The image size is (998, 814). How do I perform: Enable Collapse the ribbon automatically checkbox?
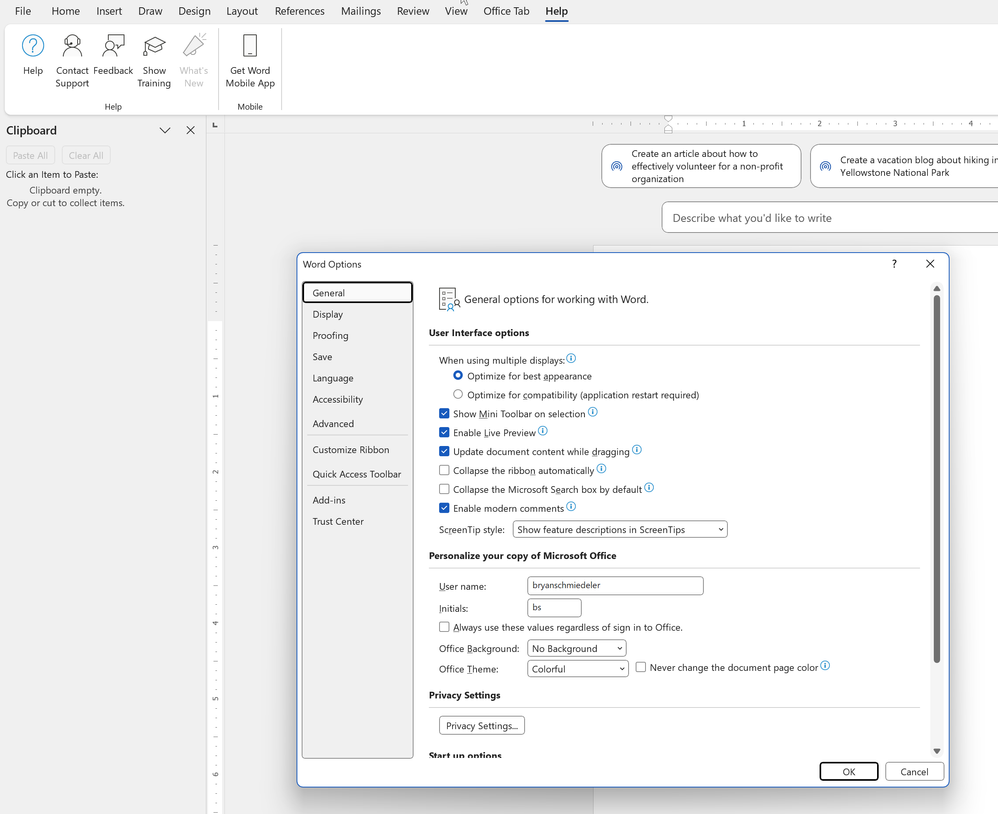click(x=445, y=470)
